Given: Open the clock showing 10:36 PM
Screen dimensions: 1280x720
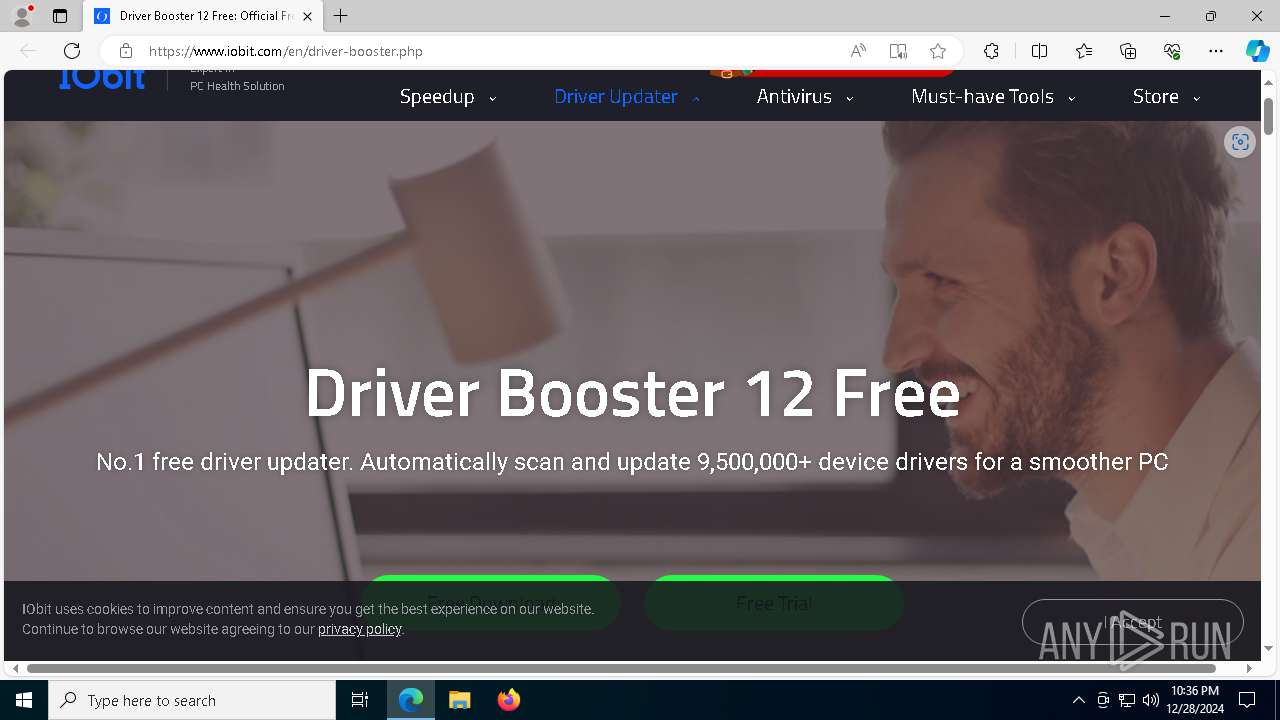Looking at the screenshot, I should click(x=1195, y=700).
